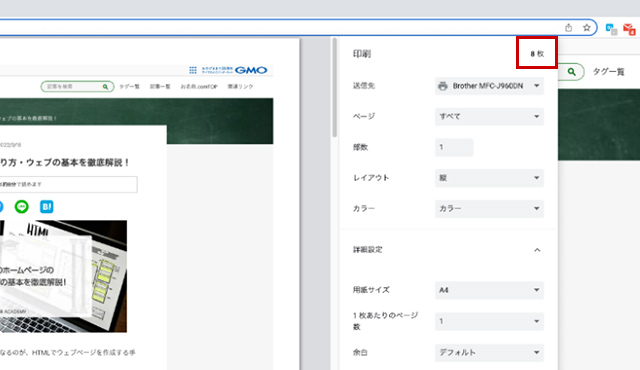
Task: Click the magnifier icon in preview search box
Action: (105, 86)
